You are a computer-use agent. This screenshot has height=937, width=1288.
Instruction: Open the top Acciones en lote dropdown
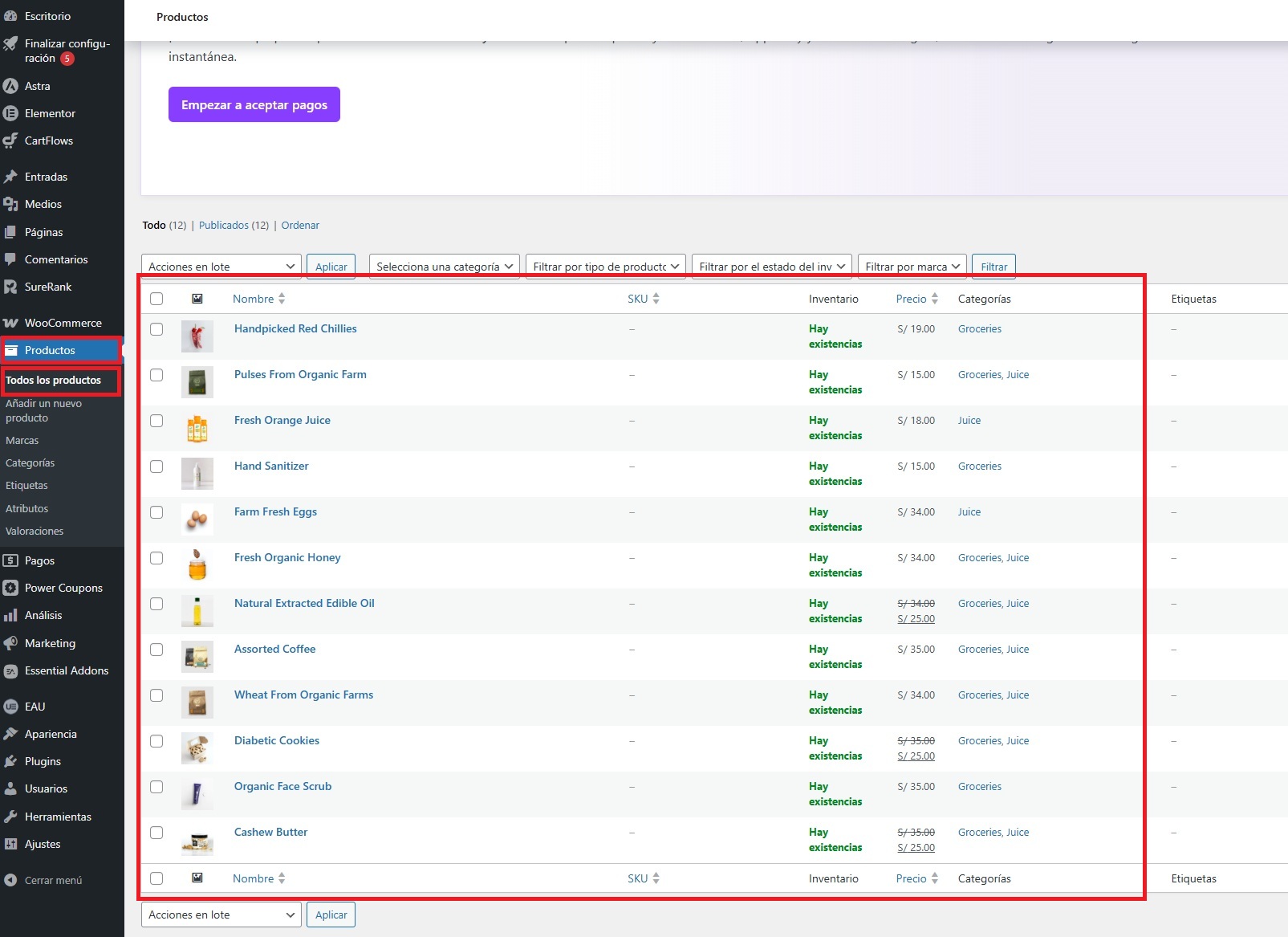[x=221, y=267]
